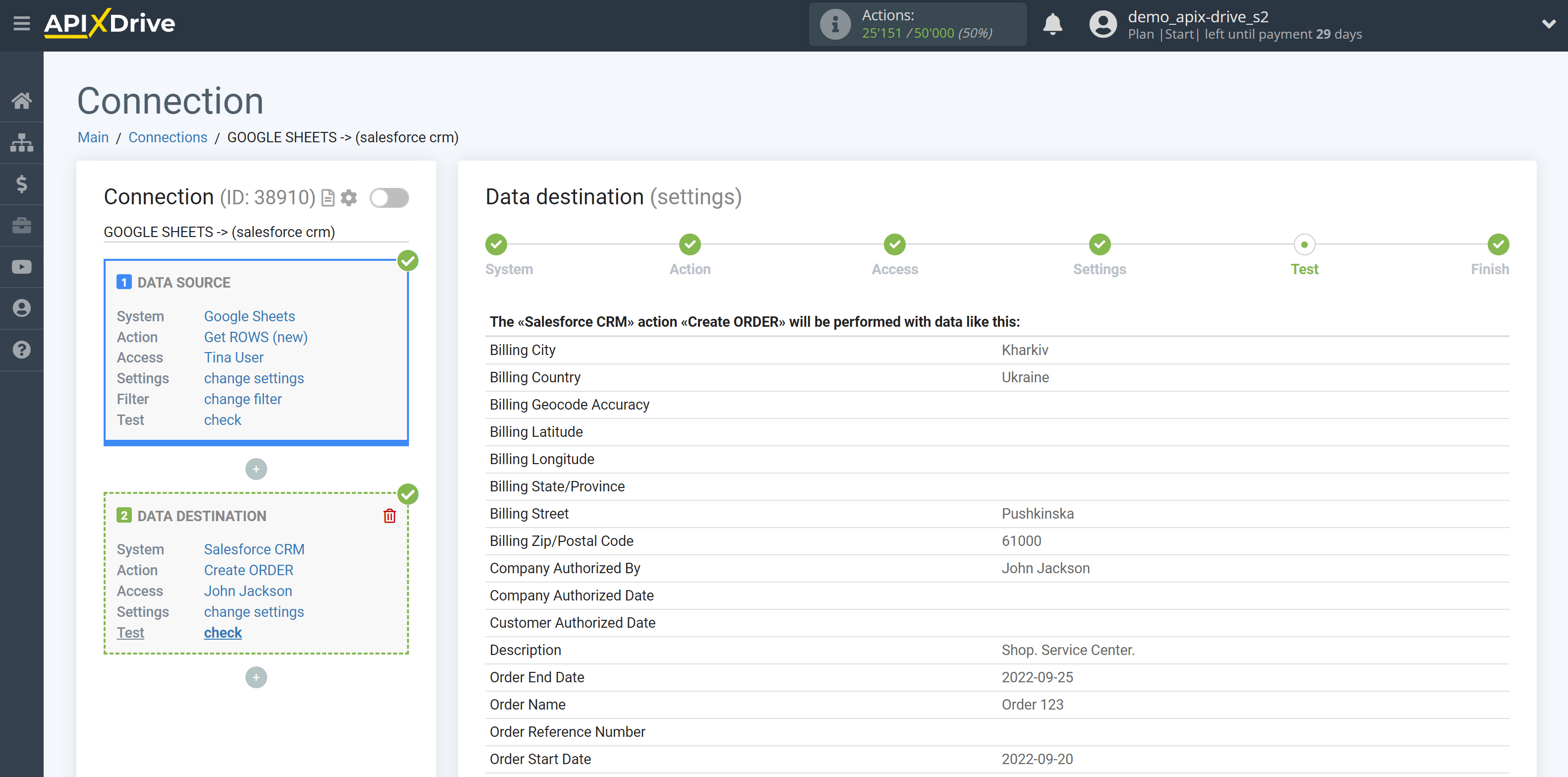Viewport: 1568px width, 777px height.
Task: Open the home icon in the sidebar
Action: click(x=22, y=101)
